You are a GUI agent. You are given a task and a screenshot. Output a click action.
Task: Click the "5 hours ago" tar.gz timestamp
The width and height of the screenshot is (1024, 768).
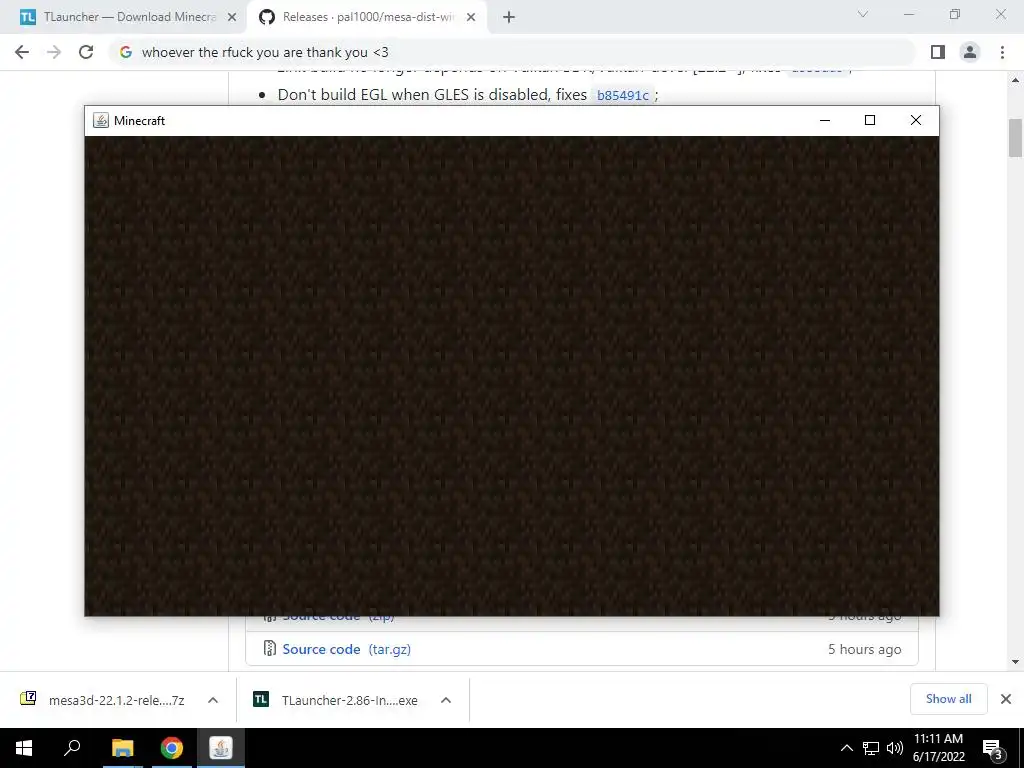pos(865,649)
